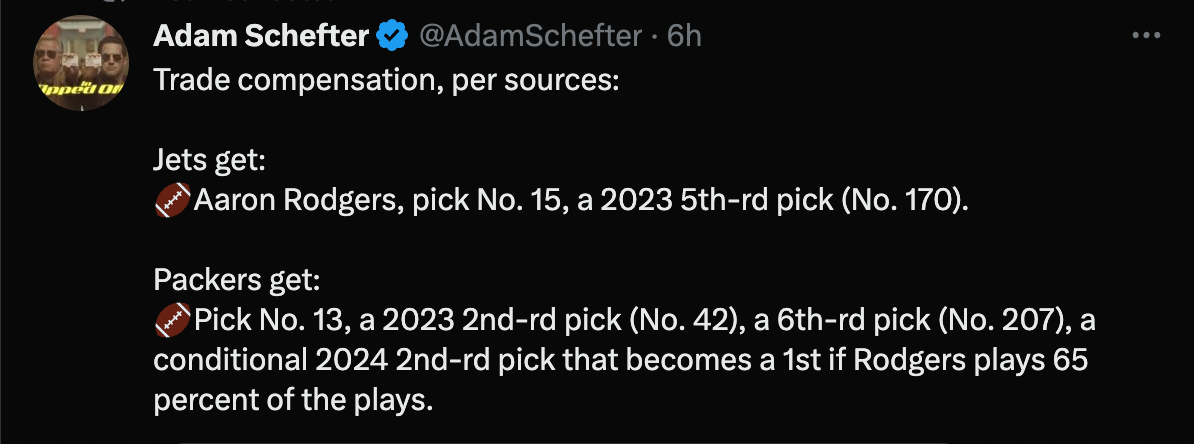
Task: Select the 'Jets get:' heading text
Action: (x=209, y=161)
